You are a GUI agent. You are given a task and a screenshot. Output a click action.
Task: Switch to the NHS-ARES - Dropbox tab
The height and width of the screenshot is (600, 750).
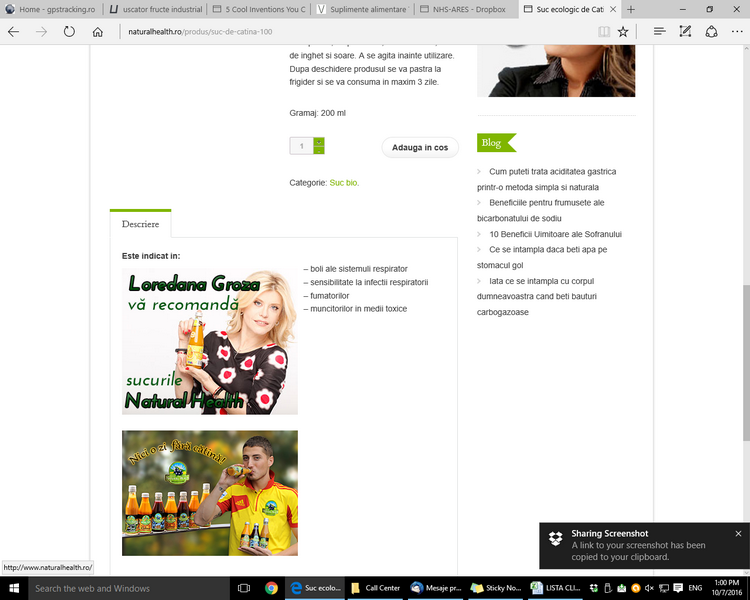click(463, 9)
